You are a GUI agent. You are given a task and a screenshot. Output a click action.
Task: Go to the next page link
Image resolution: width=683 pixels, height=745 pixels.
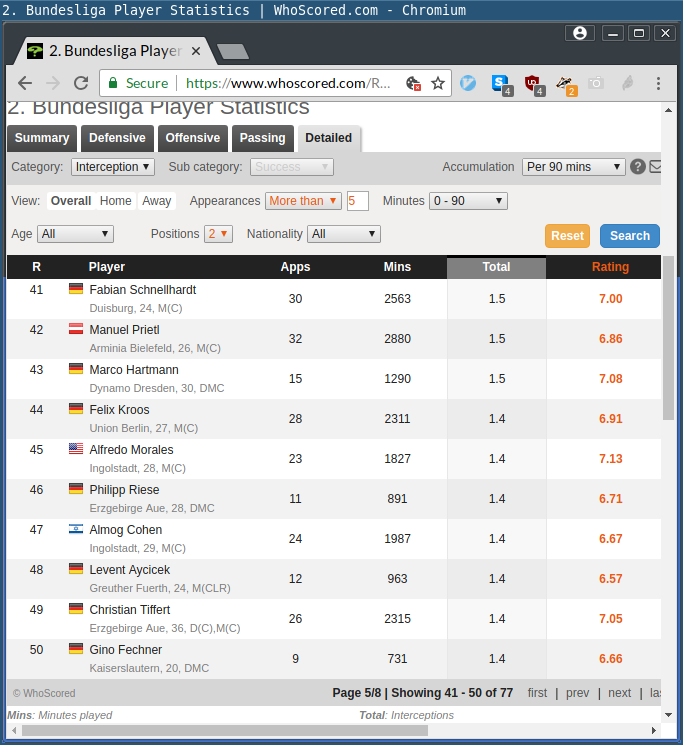pyautogui.click(x=619, y=693)
